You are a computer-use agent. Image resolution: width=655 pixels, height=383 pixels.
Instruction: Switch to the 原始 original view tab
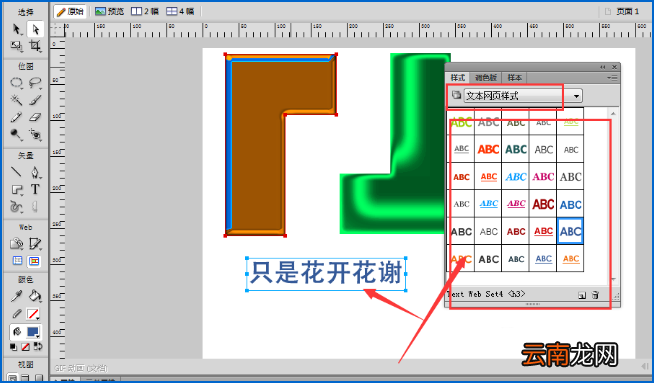pos(70,12)
